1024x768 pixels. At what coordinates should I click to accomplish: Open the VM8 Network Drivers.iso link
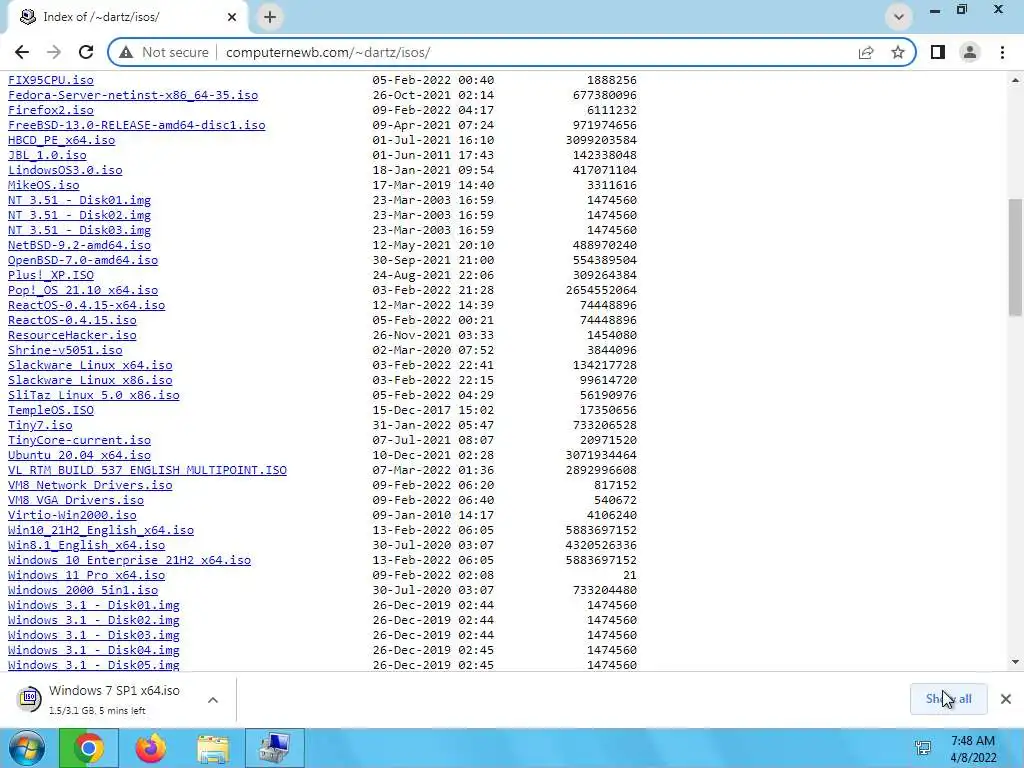[90, 486]
